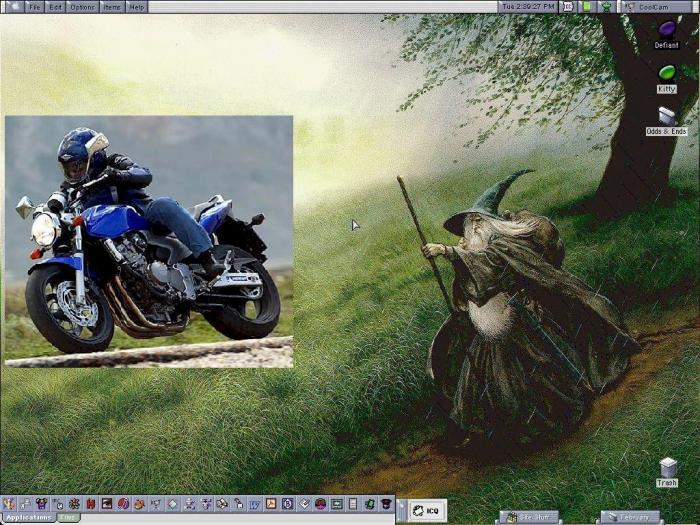Image resolution: width=700 pixels, height=525 pixels.
Task: Open the File menu
Action: coord(34,7)
